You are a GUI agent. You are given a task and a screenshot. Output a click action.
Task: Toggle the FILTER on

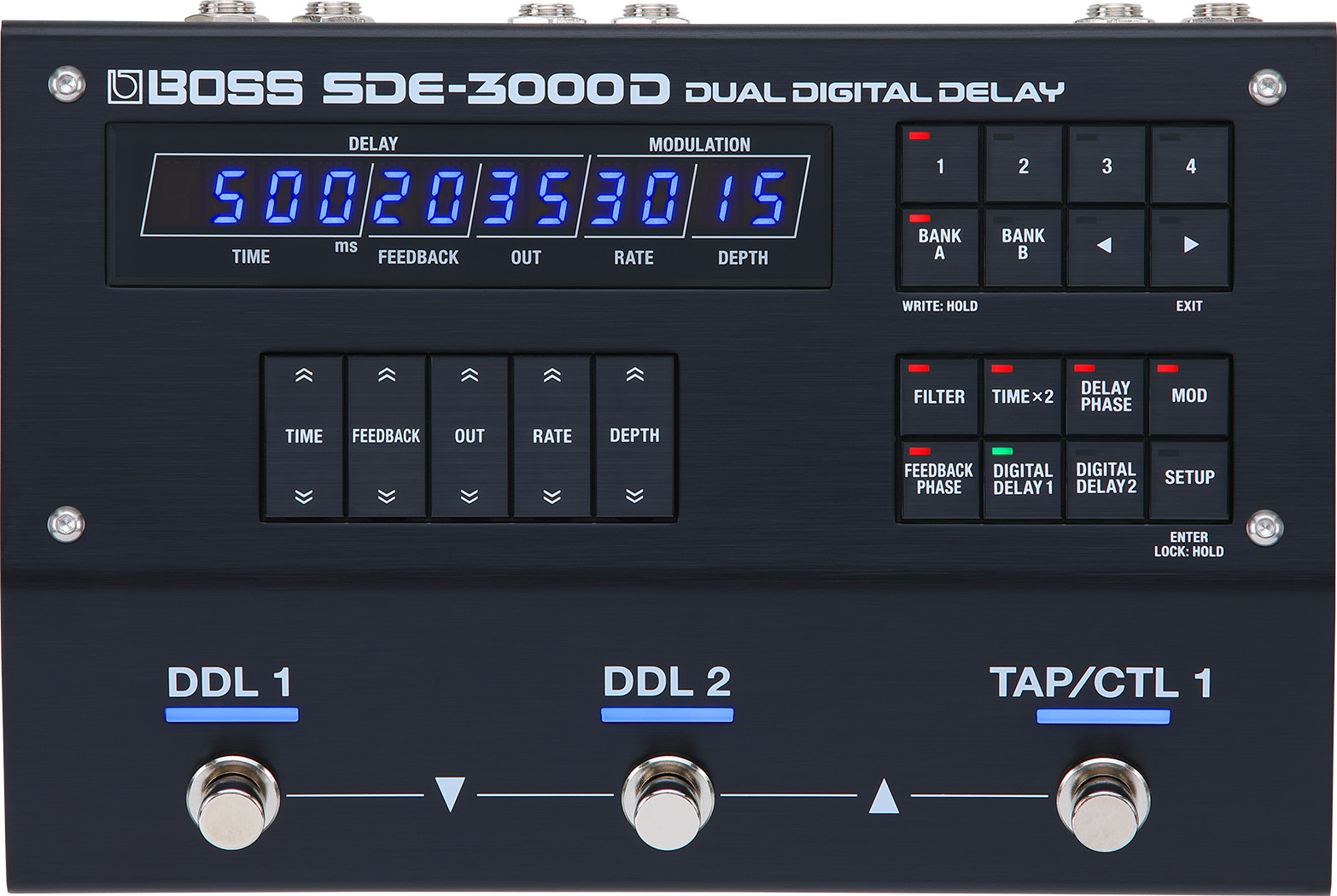(939, 395)
